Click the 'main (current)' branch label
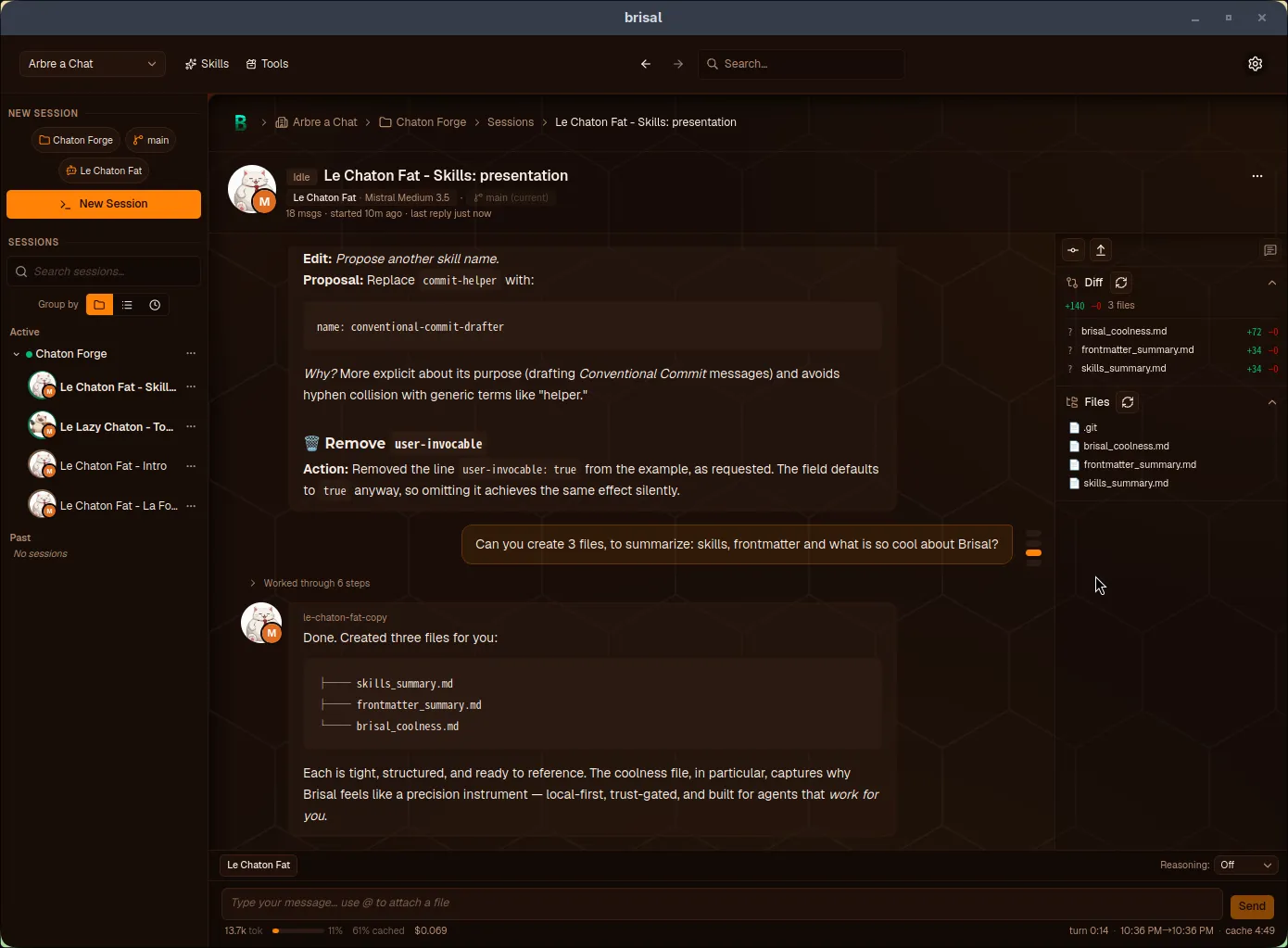 [x=511, y=197]
